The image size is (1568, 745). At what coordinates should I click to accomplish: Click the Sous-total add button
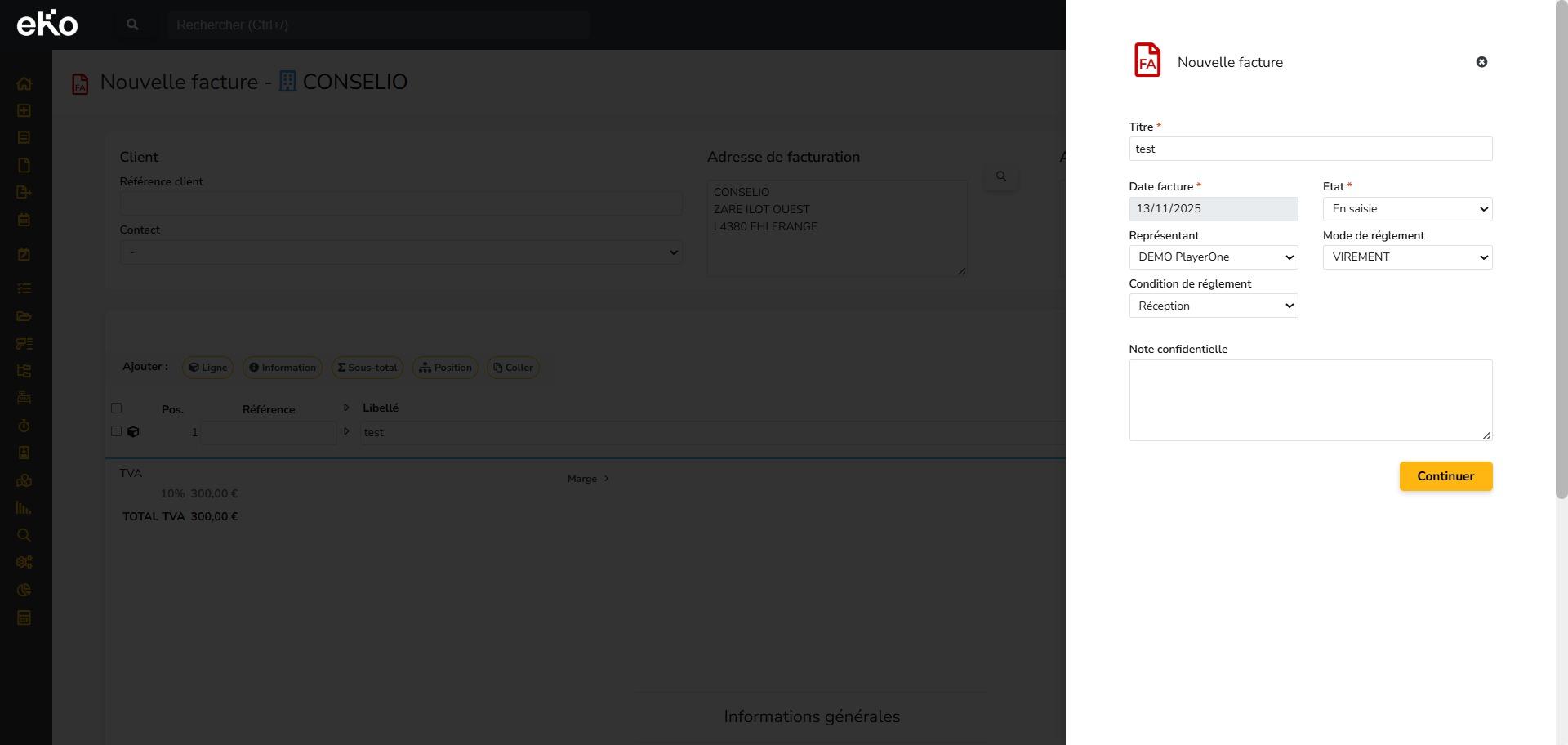(x=367, y=368)
